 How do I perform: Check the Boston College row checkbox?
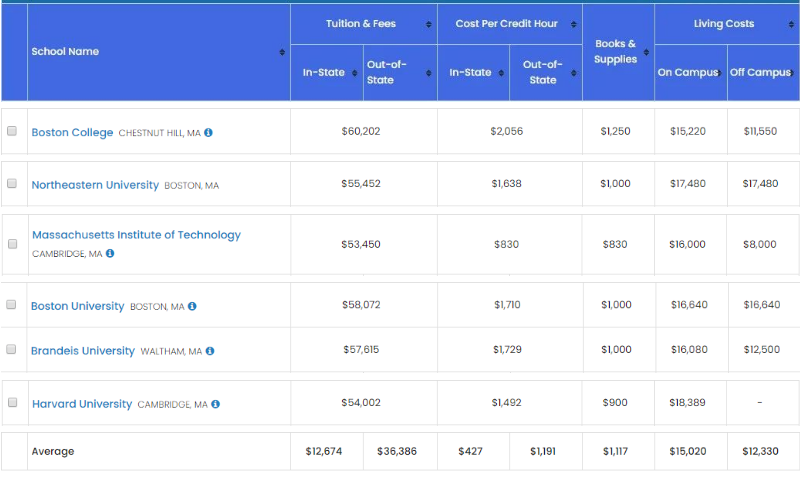coord(12,131)
